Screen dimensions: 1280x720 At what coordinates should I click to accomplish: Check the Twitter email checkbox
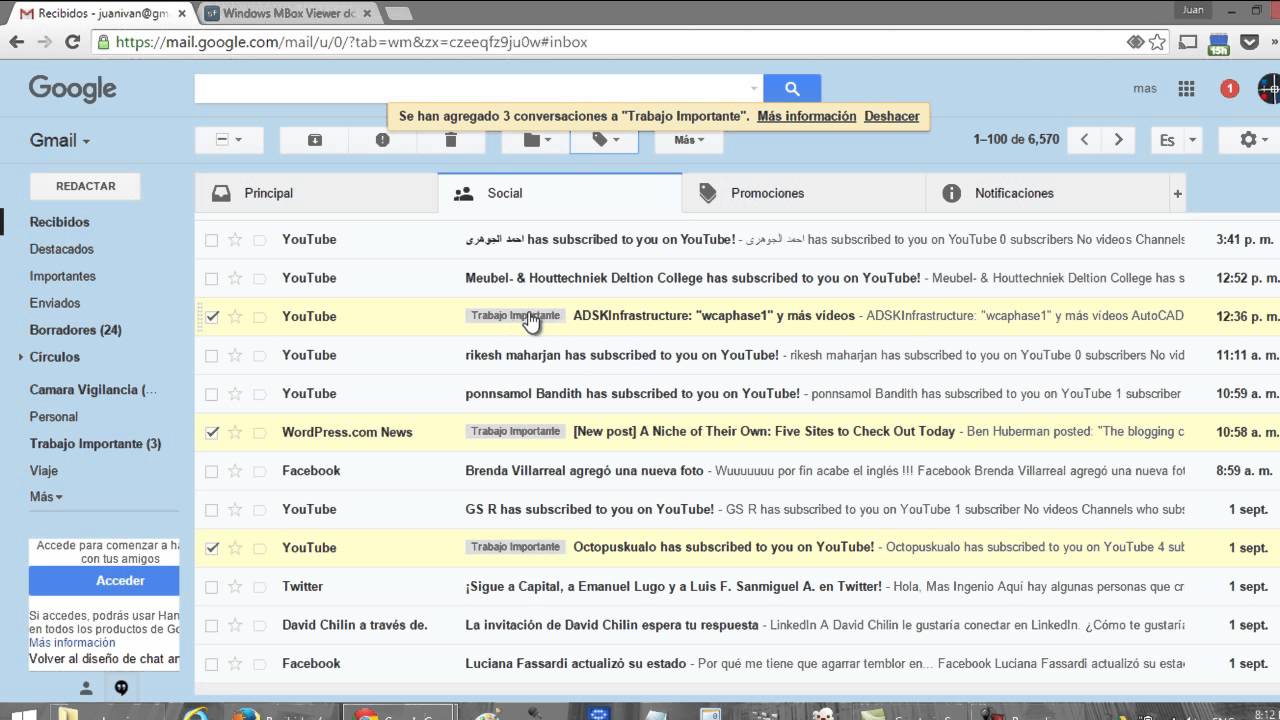click(211, 587)
